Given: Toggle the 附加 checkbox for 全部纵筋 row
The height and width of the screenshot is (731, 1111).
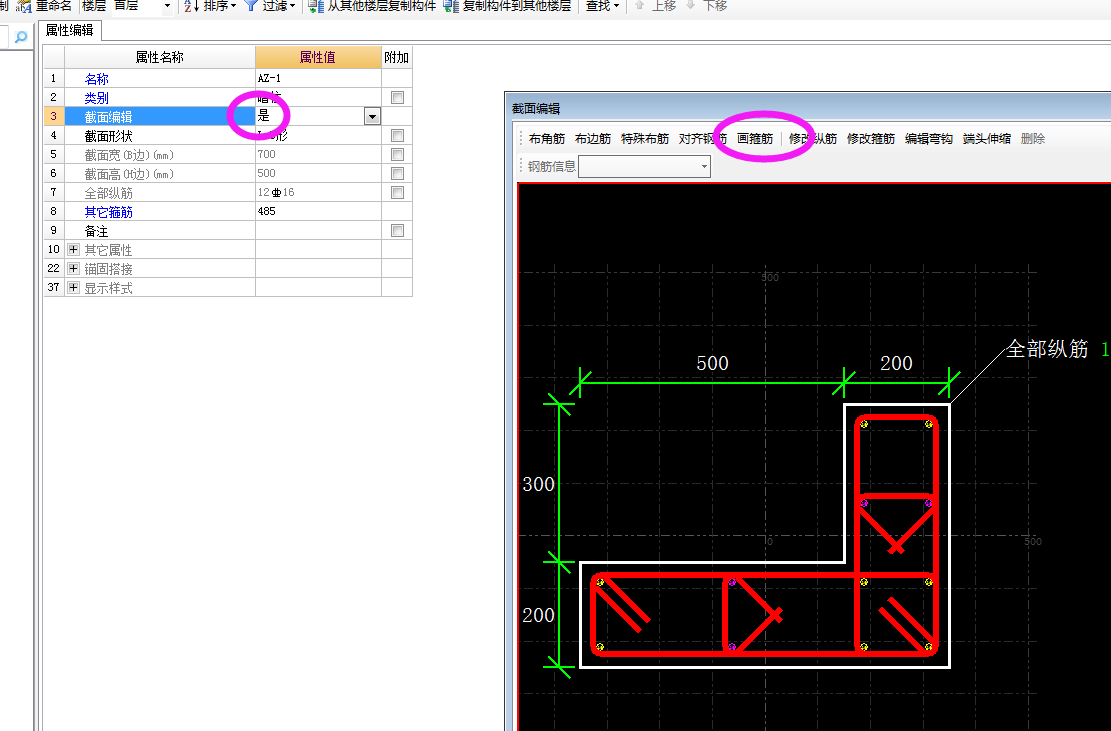Looking at the screenshot, I should click(397, 193).
